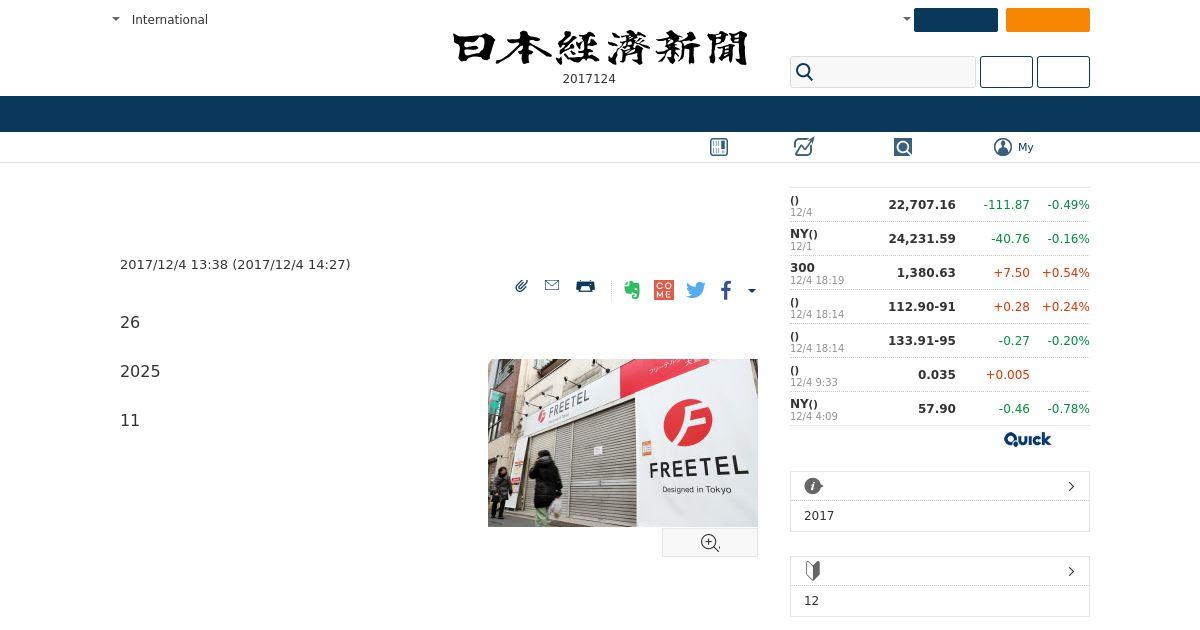
Task: Expand the beginner panel chevron
Action: [1071, 571]
